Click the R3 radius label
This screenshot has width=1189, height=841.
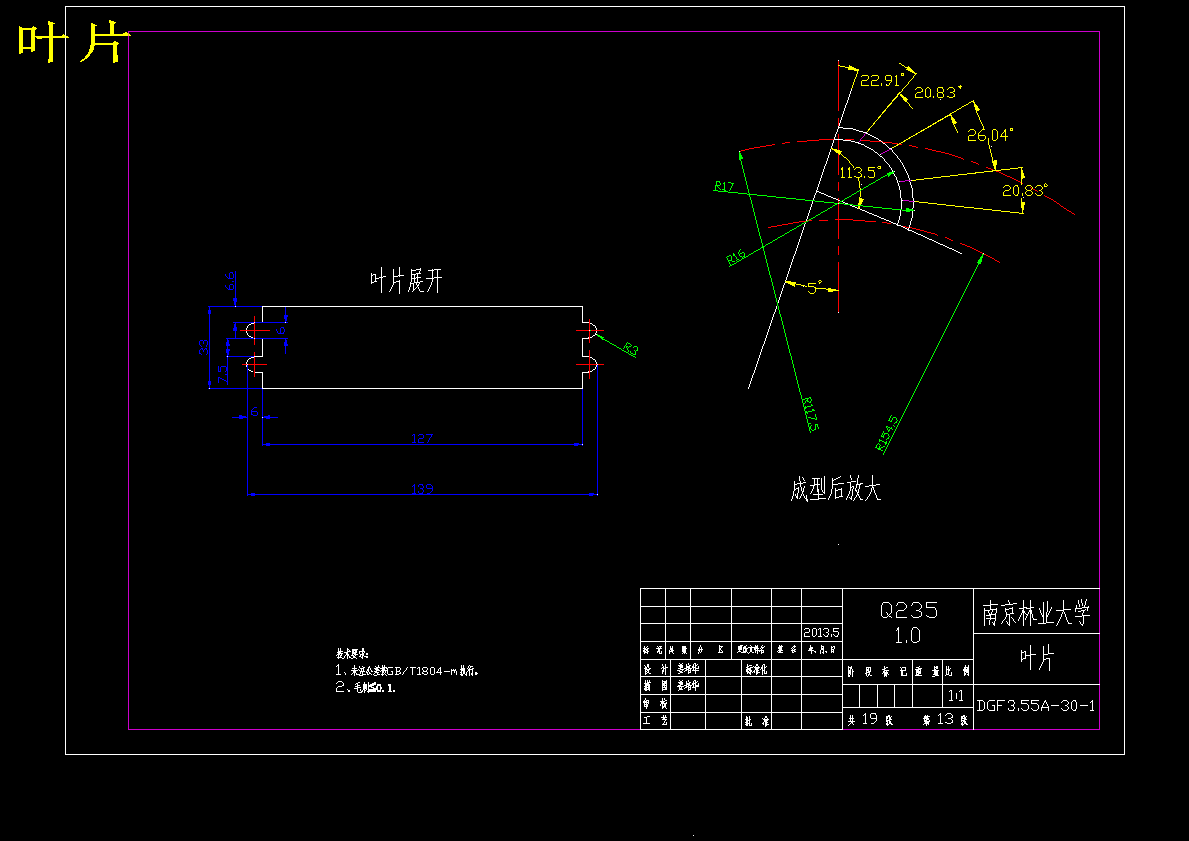pos(631,349)
